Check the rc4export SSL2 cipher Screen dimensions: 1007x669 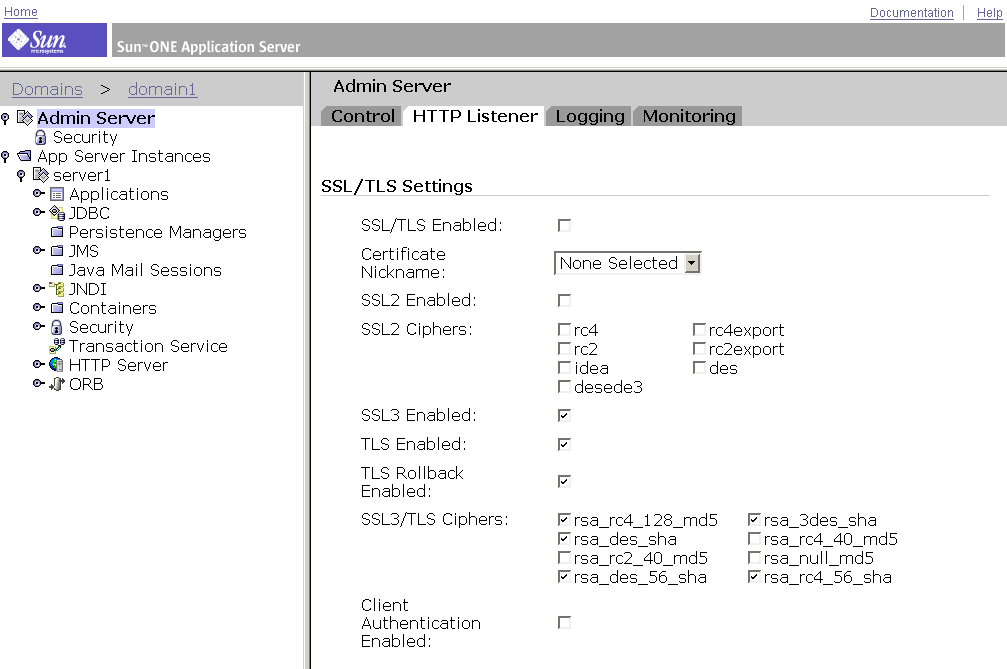699,330
